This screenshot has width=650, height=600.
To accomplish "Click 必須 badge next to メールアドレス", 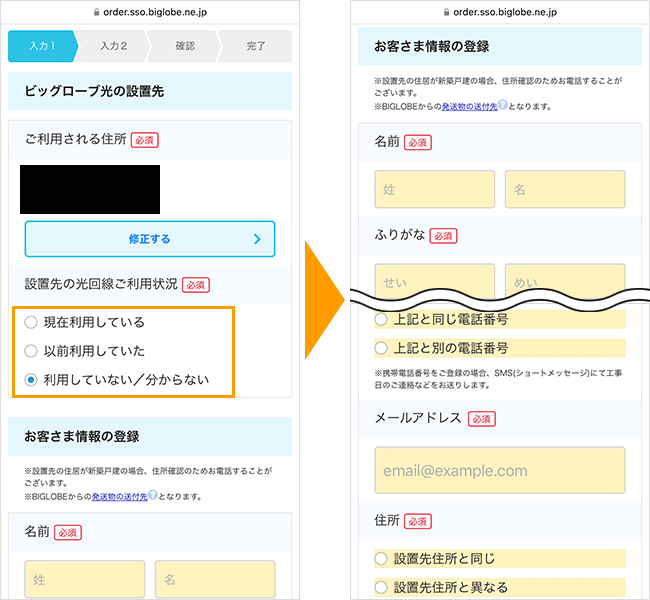I will [x=482, y=419].
